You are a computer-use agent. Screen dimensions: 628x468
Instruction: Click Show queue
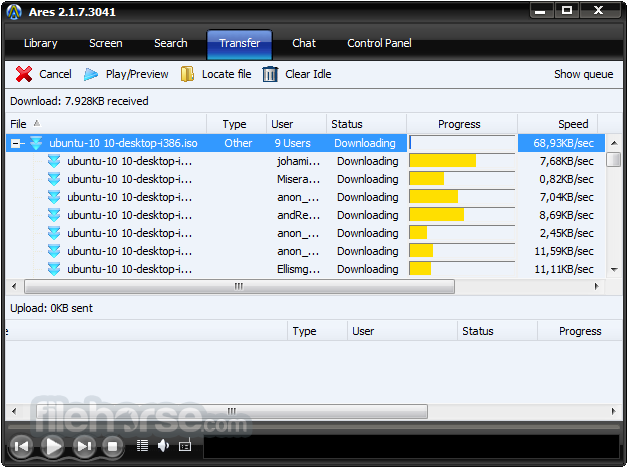pos(584,74)
